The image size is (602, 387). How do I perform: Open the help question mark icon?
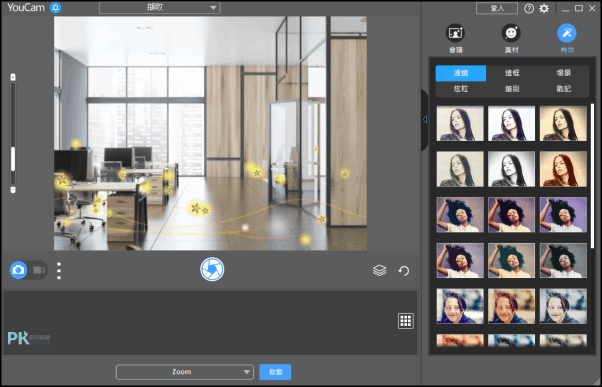[529, 8]
